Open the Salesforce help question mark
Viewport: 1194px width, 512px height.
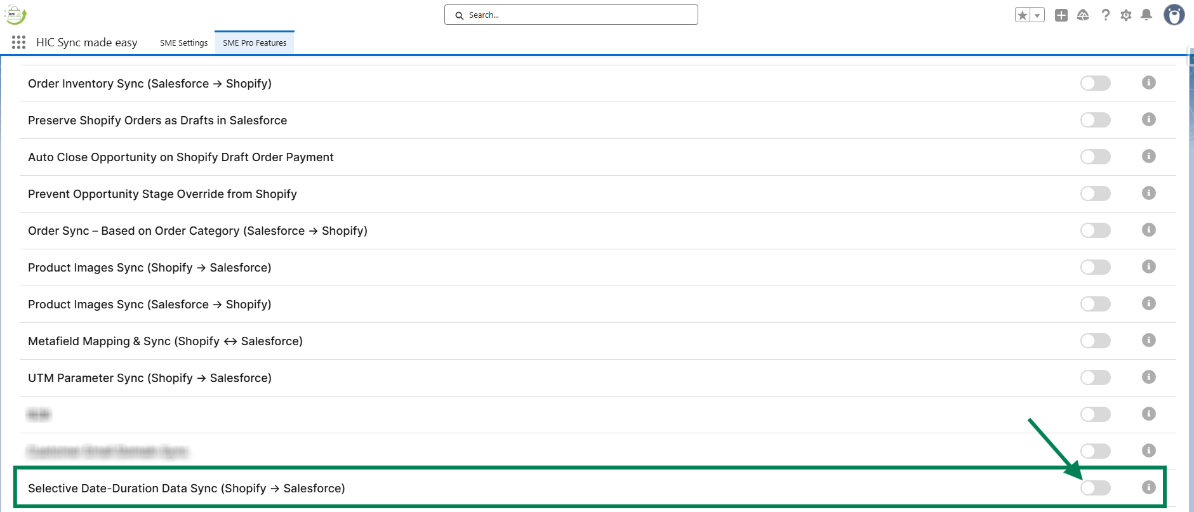click(1105, 15)
